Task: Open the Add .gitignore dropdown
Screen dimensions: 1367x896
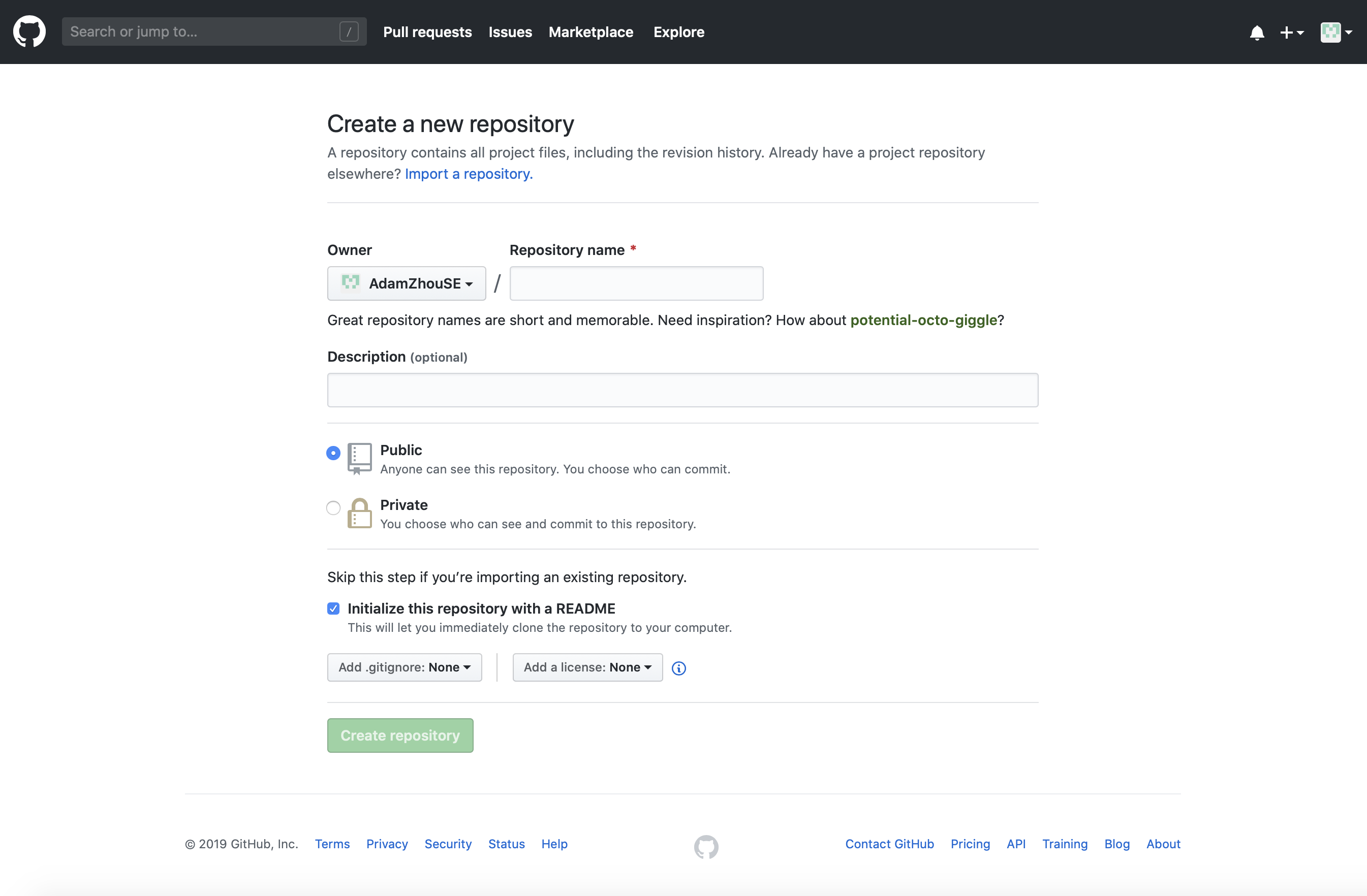Action: click(x=405, y=667)
